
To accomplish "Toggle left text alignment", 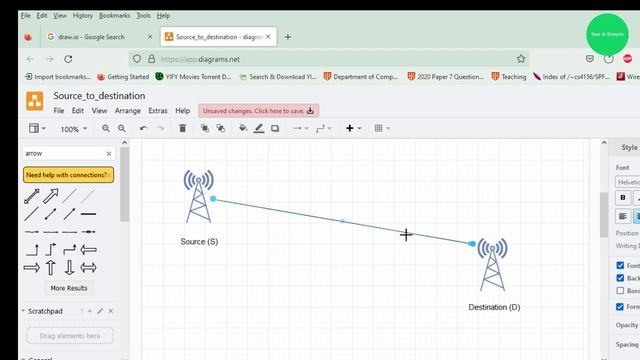I will pyautogui.click(x=623, y=216).
